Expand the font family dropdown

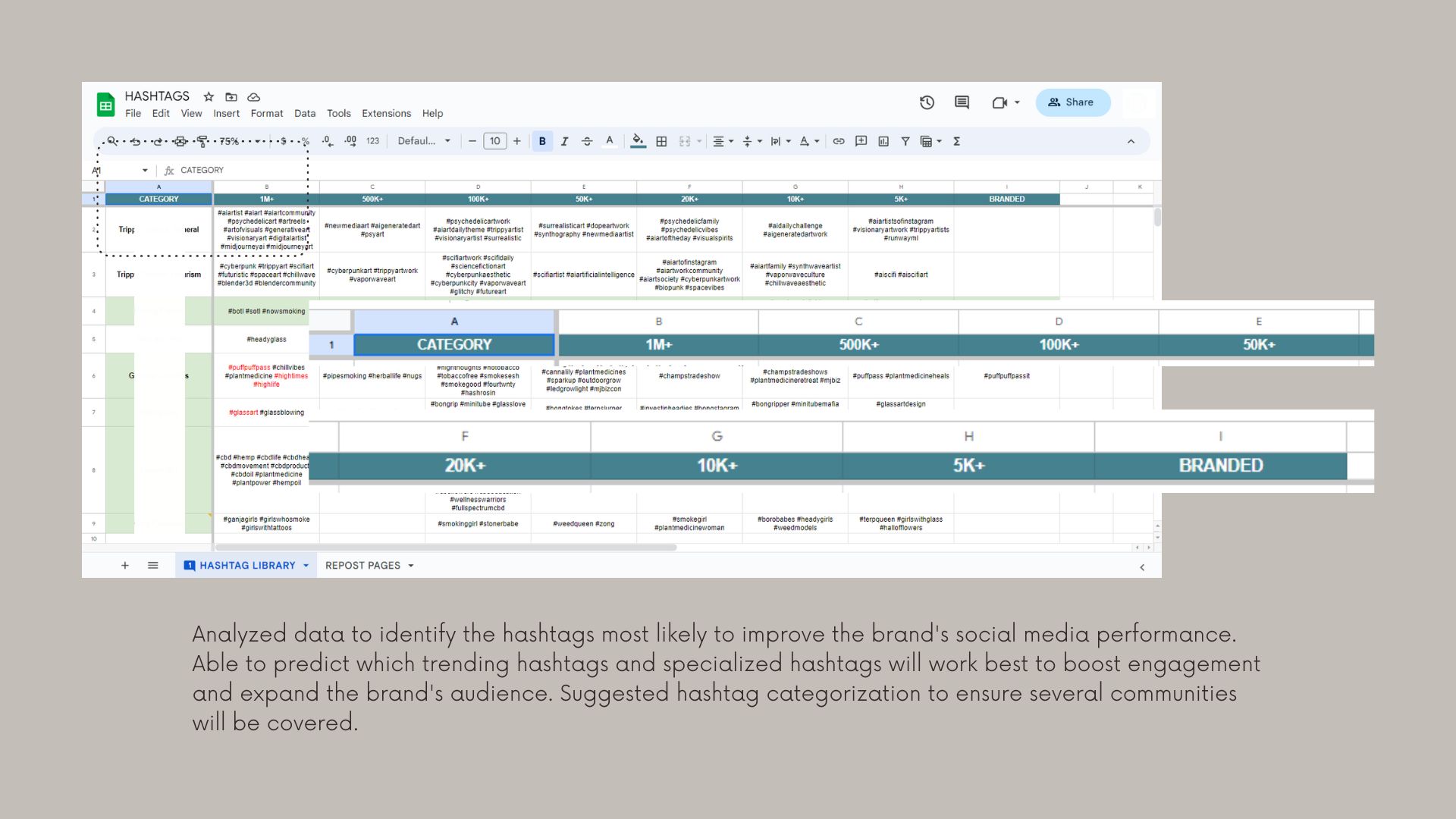(x=425, y=141)
